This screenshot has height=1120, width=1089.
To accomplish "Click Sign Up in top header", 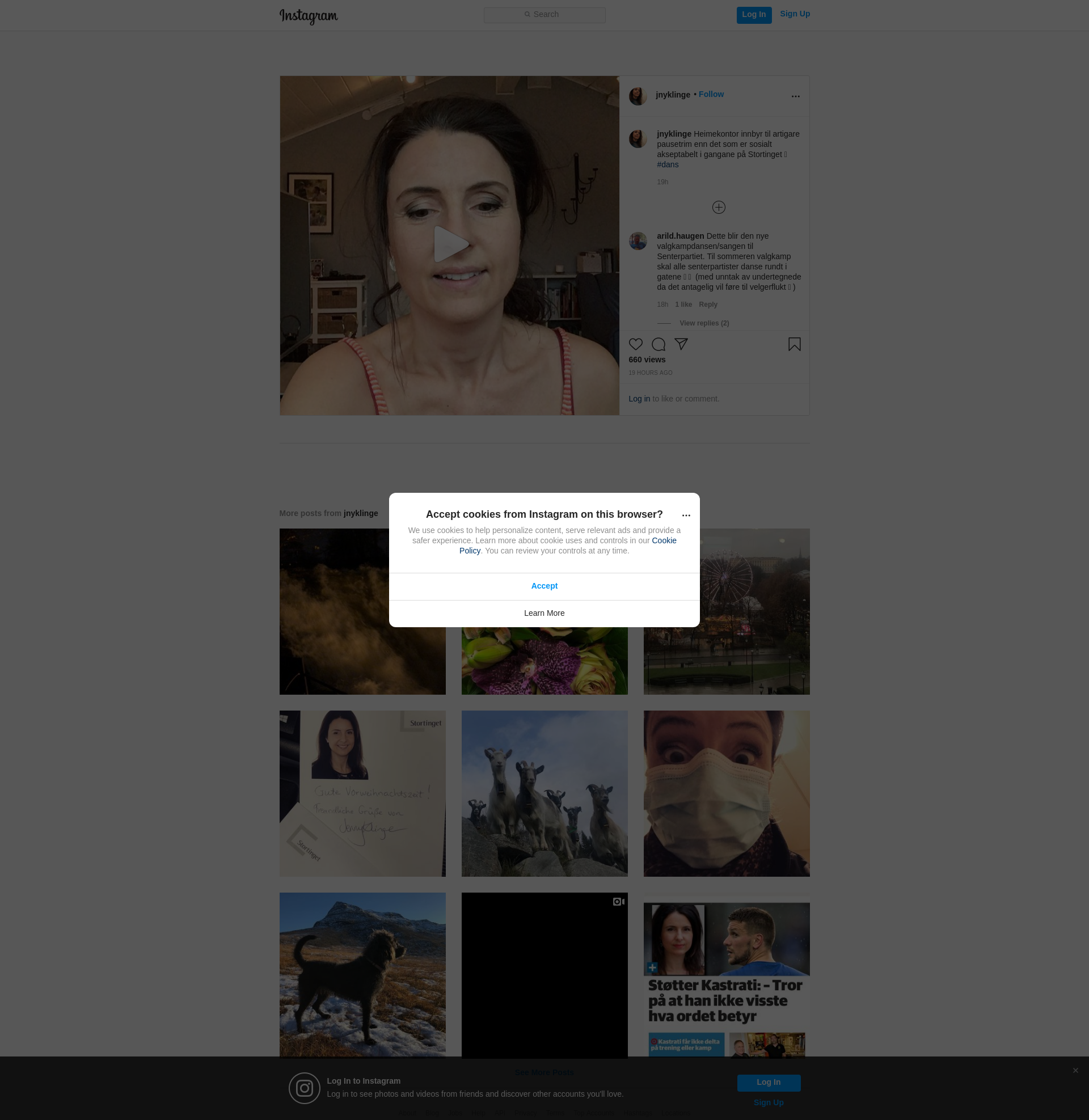I will pos(795,14).
